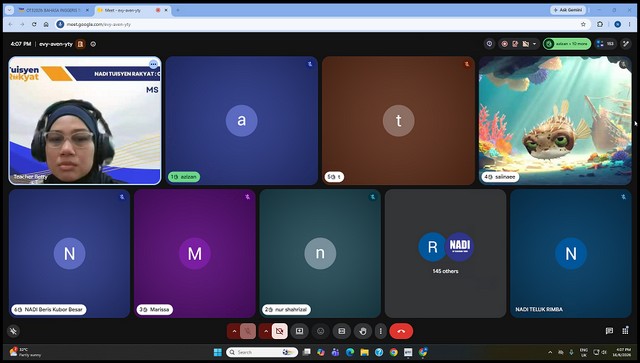
Task: Open audio settings arrow beside microphone
Action: coord(234,331)
